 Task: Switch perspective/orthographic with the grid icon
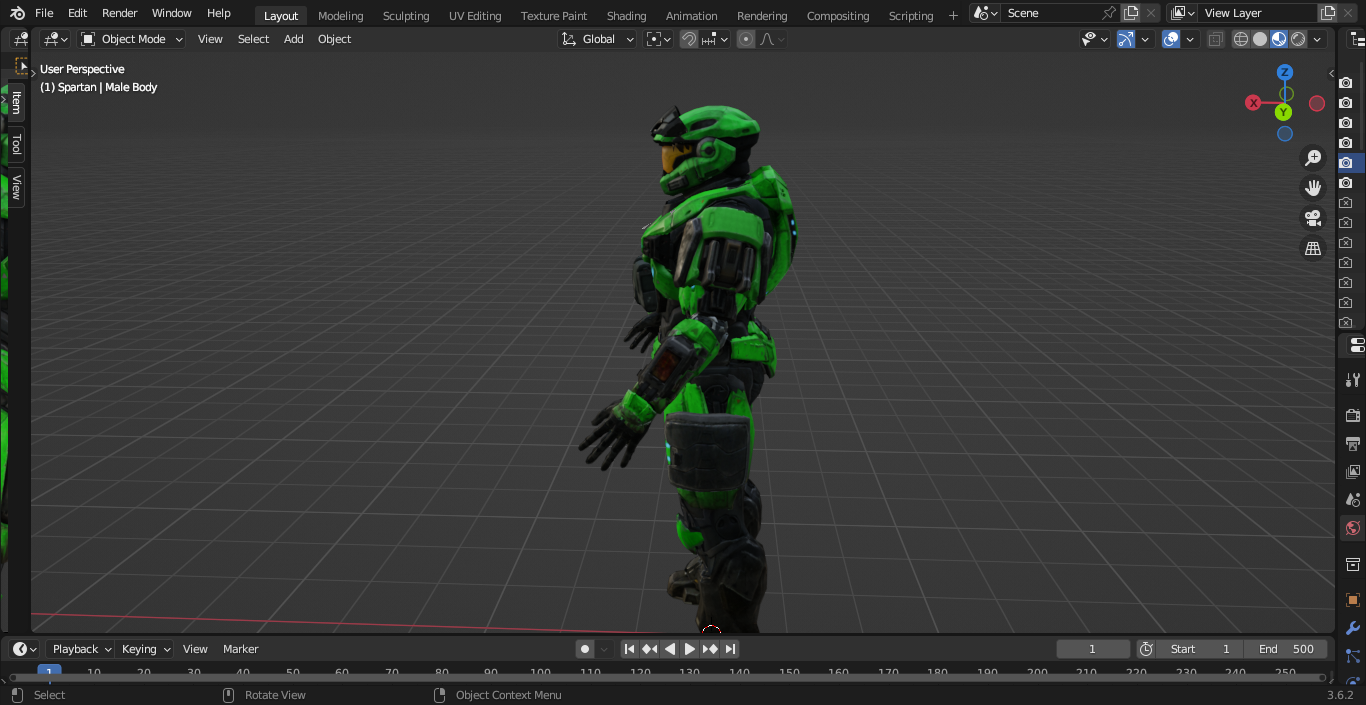(x=1313, y=248)
